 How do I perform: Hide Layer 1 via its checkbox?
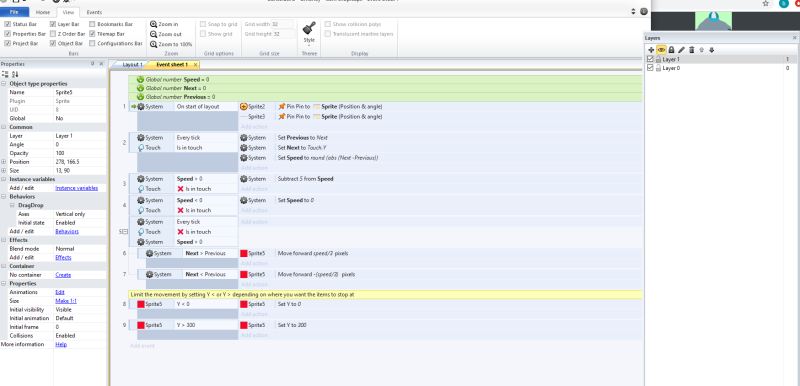(650, 60)
